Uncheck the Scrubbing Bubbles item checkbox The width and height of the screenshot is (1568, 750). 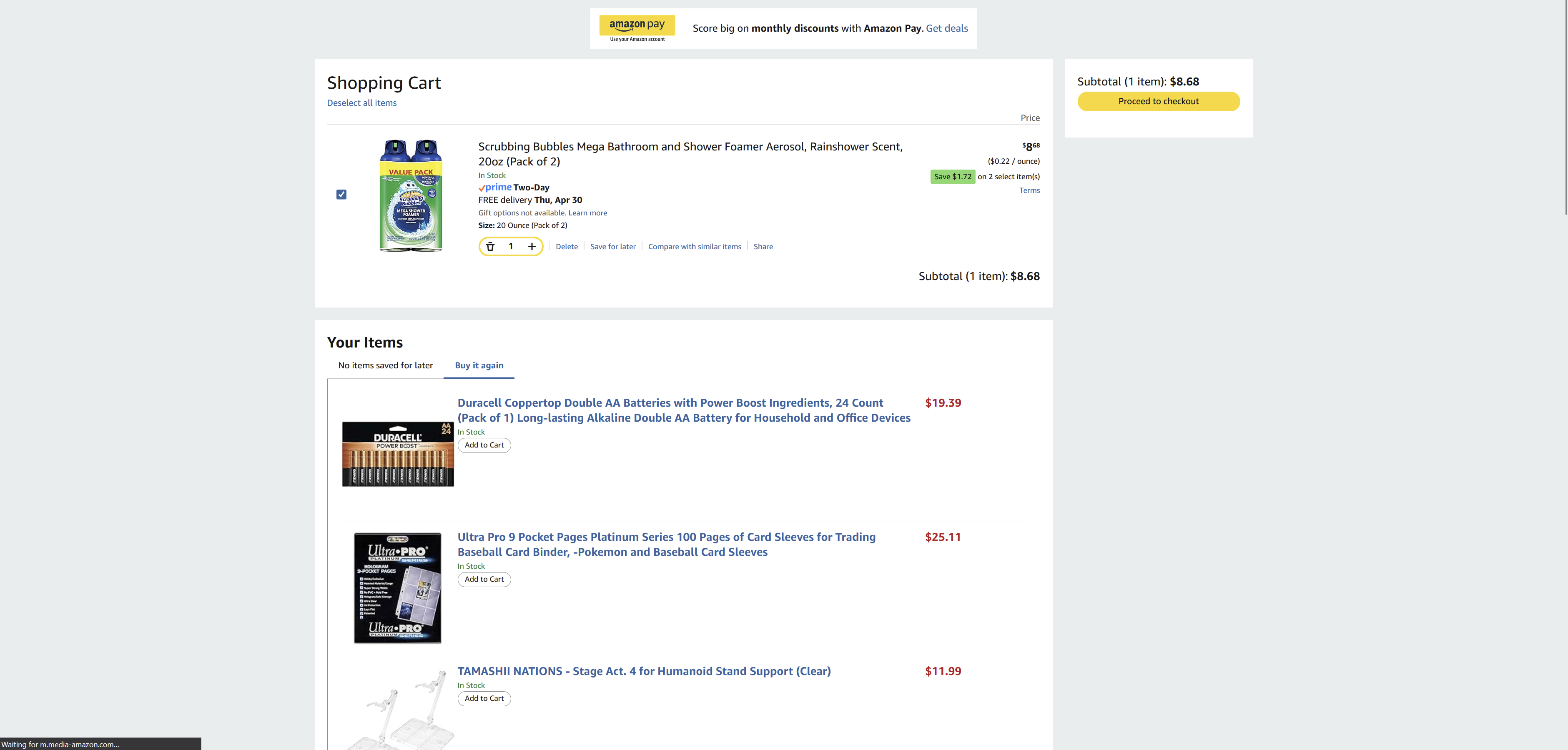click(x=341, y=195)
